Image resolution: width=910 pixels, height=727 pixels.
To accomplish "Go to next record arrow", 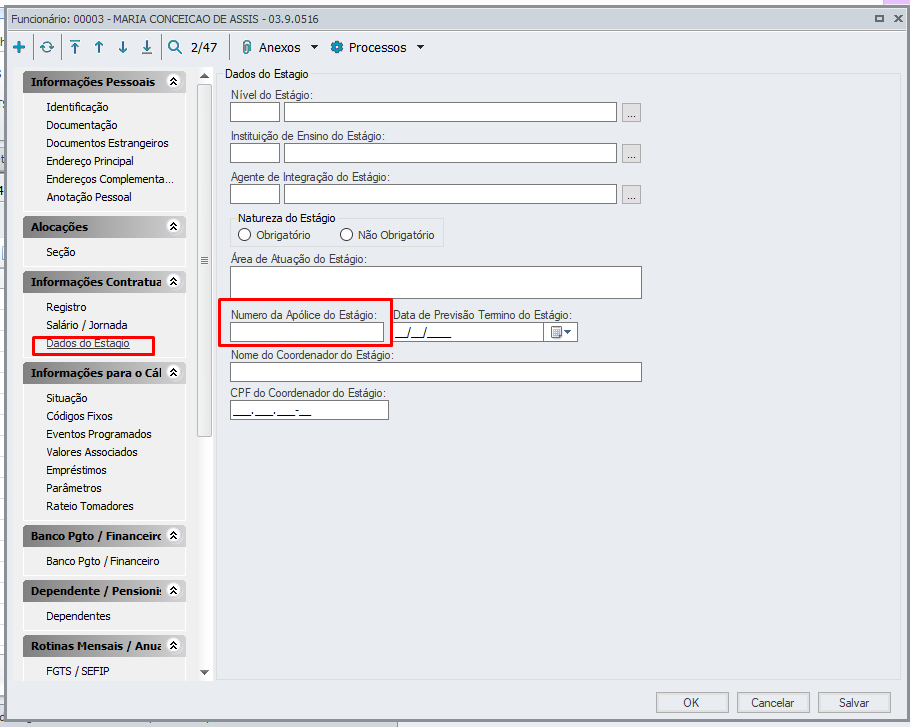I will point(122,47).
